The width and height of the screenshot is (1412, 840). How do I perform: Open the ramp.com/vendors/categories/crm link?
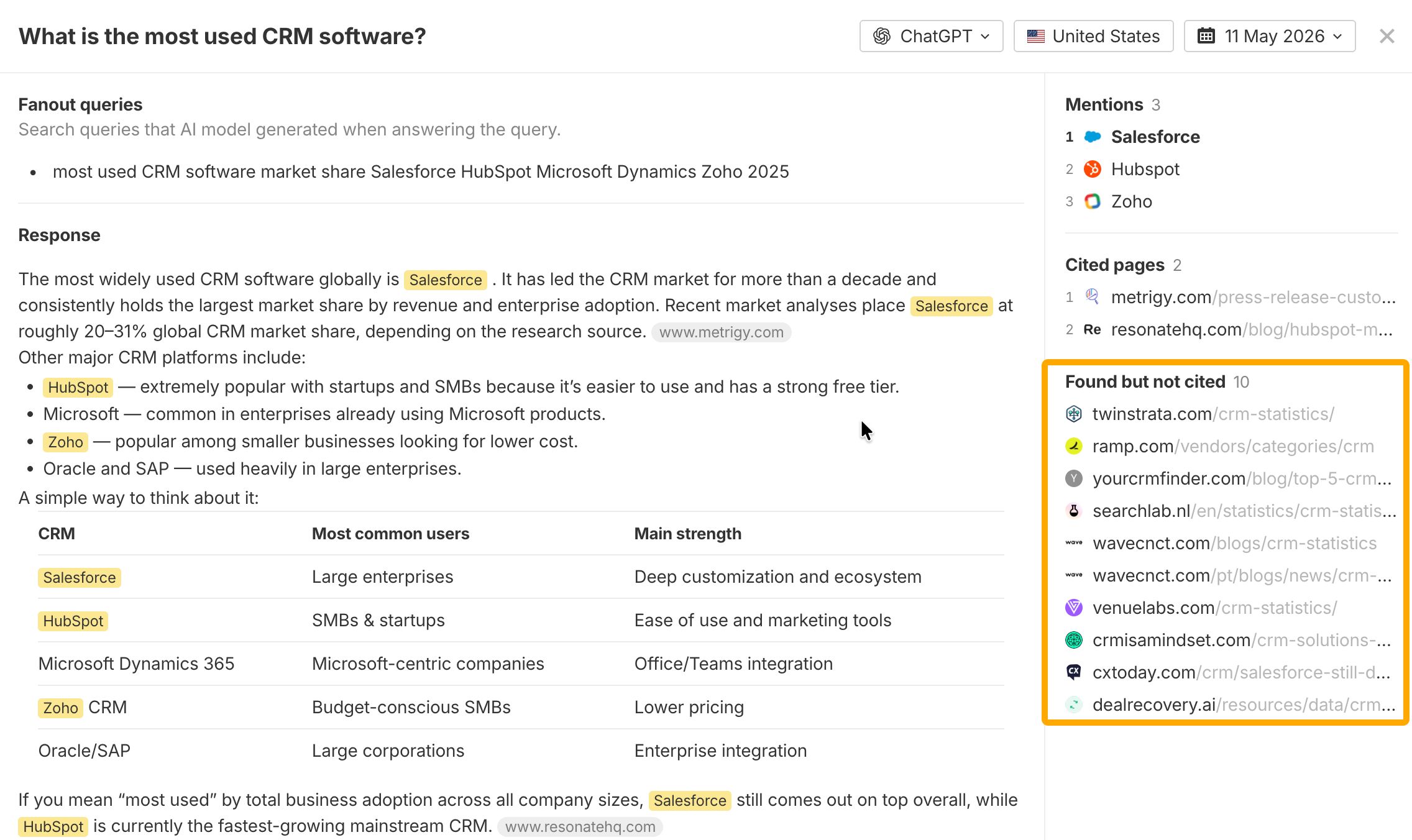1233,446
